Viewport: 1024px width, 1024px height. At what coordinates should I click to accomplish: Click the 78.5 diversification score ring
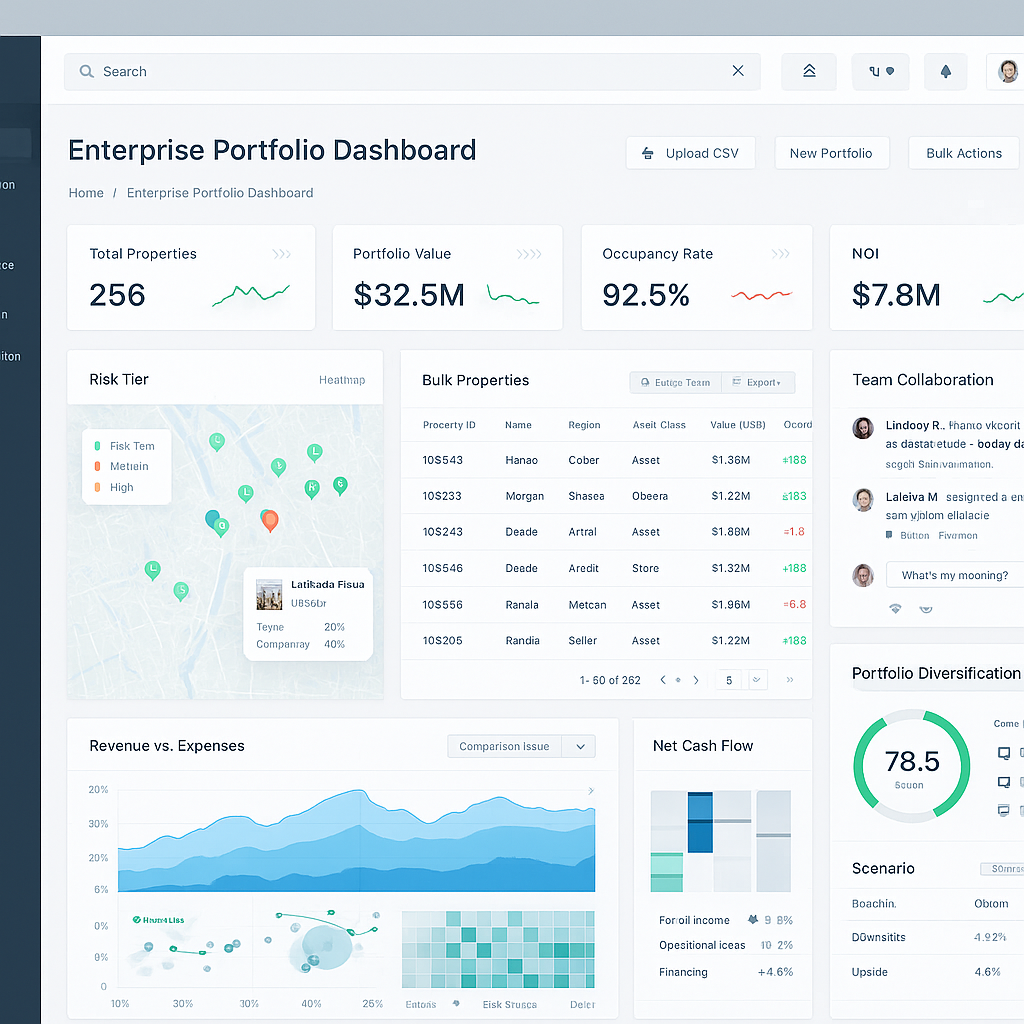pyautogui.click(x=911, y=763)
